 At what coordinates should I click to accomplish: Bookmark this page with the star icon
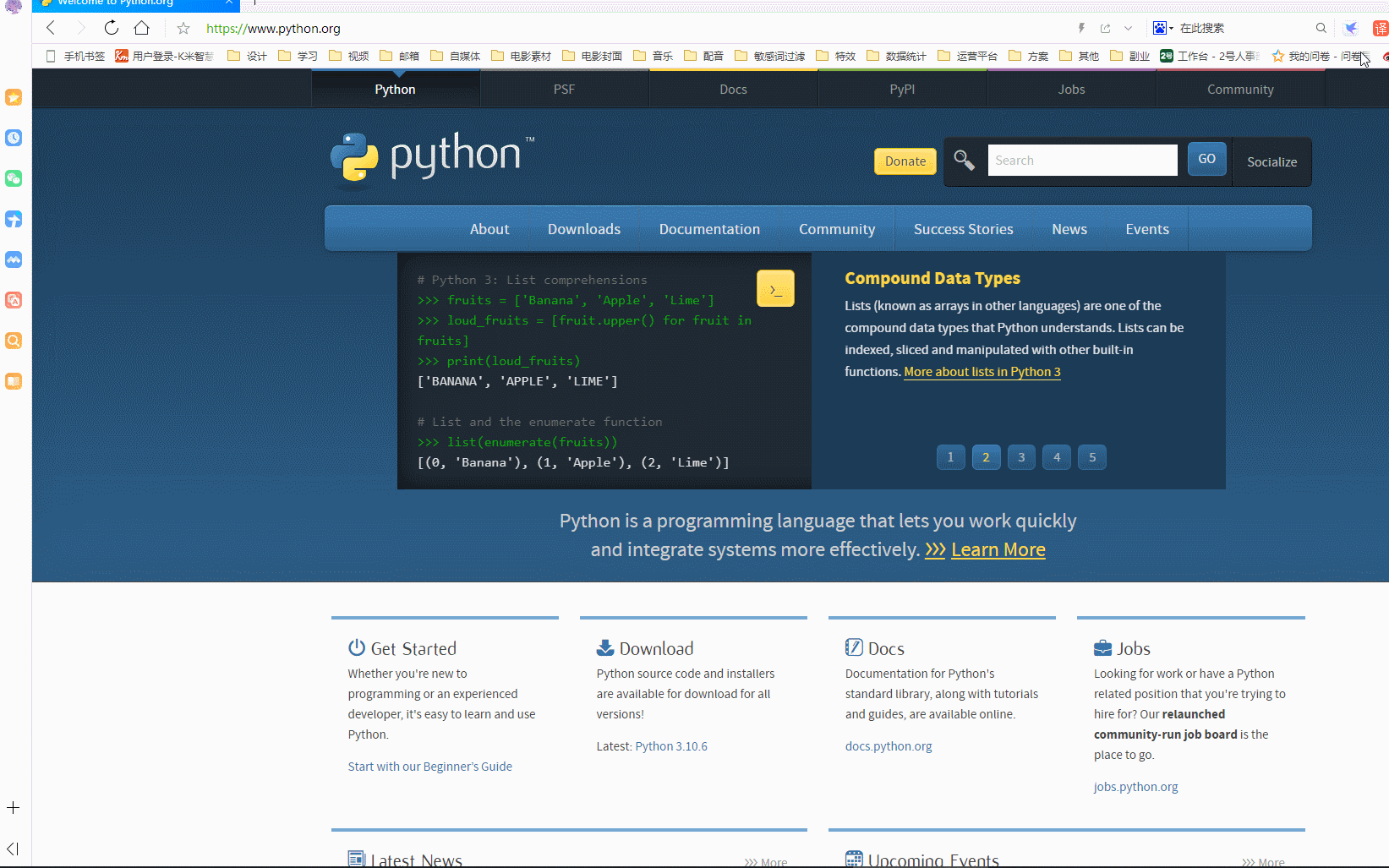pos(183,29)
